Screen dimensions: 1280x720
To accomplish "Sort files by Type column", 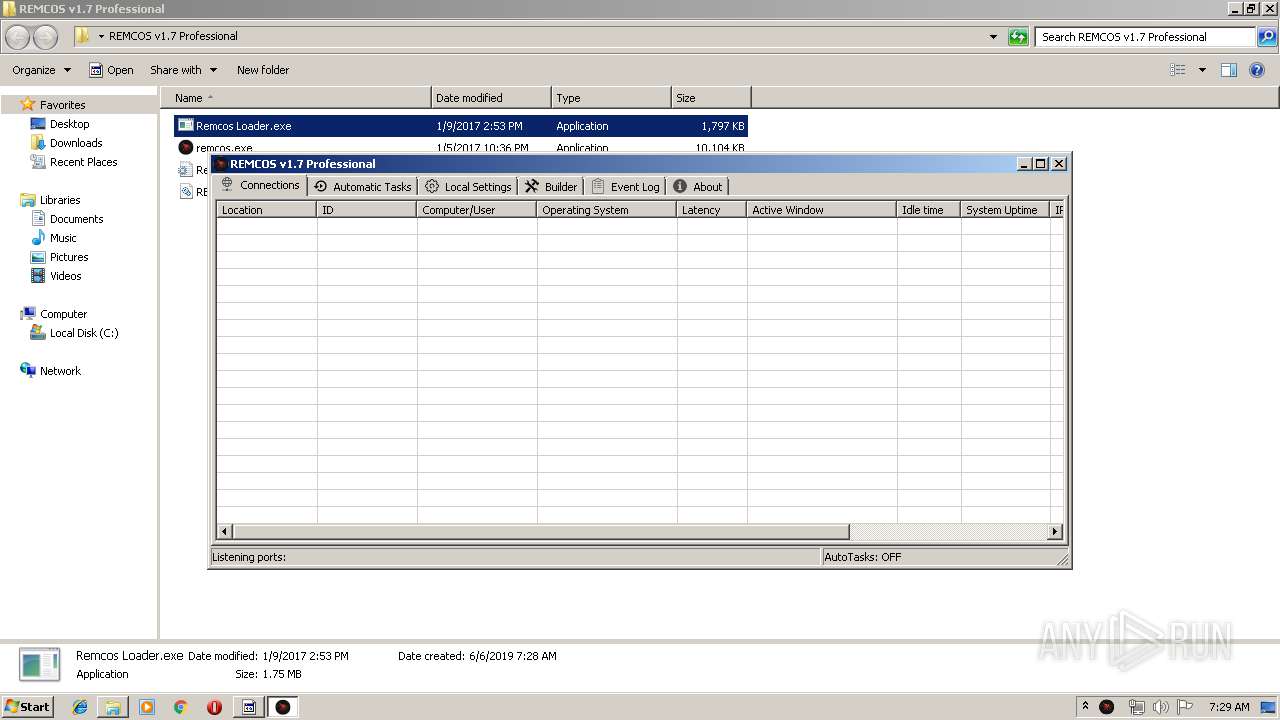I will [611, 98].
